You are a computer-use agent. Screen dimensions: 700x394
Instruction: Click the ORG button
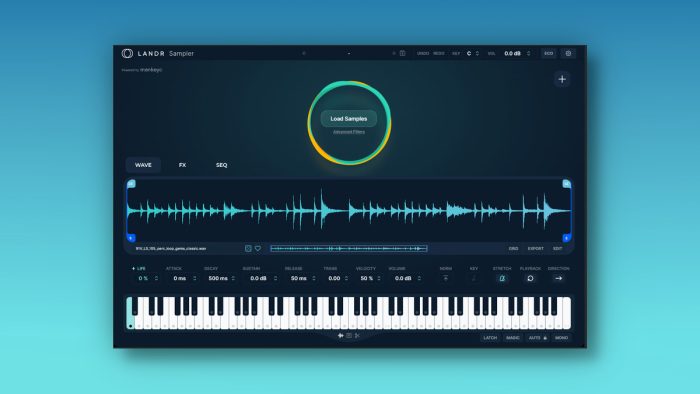click(x=513, y=249)
